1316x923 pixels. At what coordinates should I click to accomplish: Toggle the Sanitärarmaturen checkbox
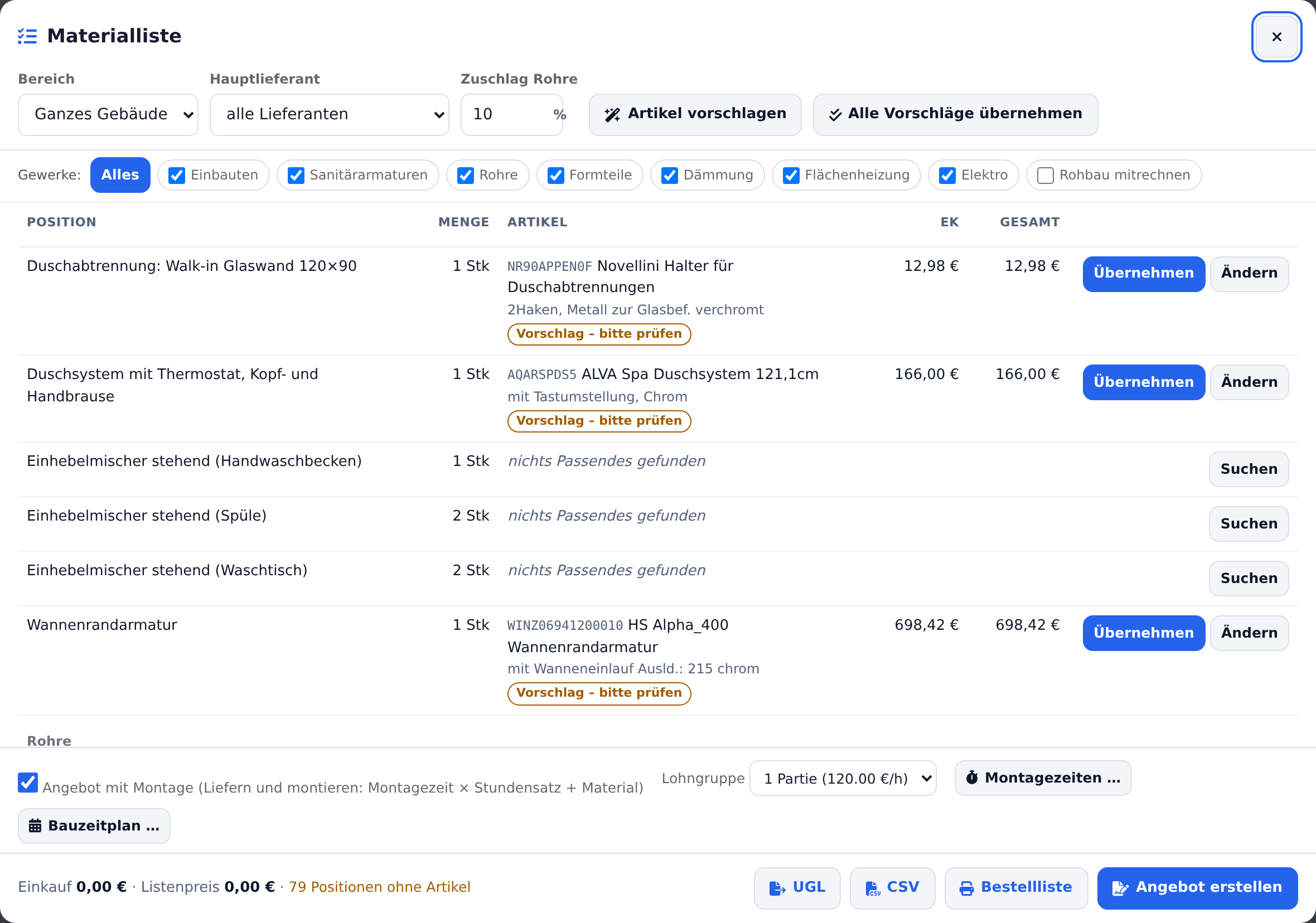click(296, 176)
